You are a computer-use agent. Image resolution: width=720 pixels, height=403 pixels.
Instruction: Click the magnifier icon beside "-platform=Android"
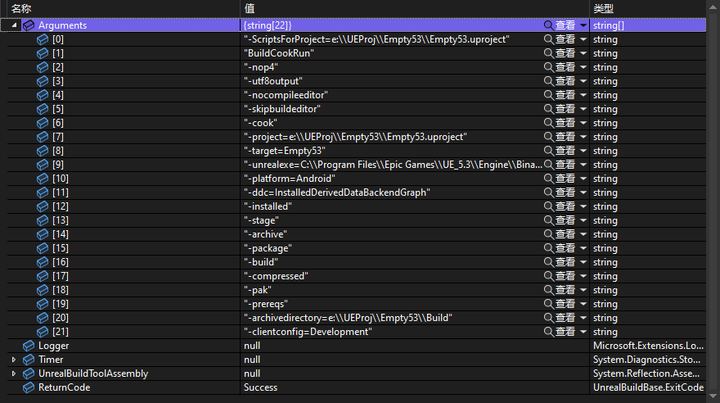point(548,178)
